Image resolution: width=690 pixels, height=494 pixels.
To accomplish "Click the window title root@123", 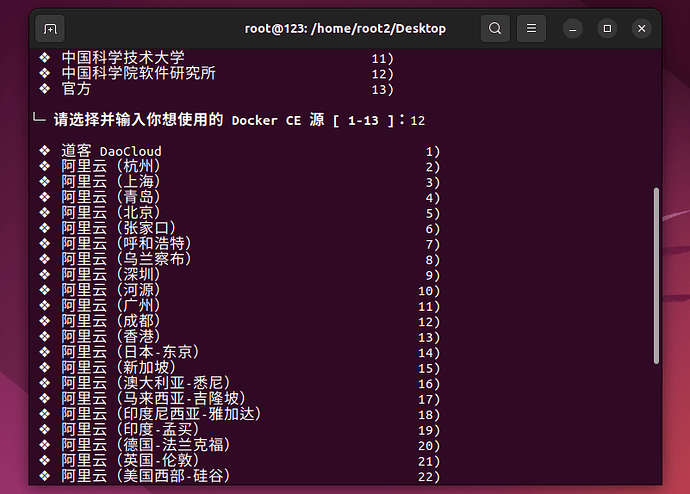I will (x=345, y=29).
